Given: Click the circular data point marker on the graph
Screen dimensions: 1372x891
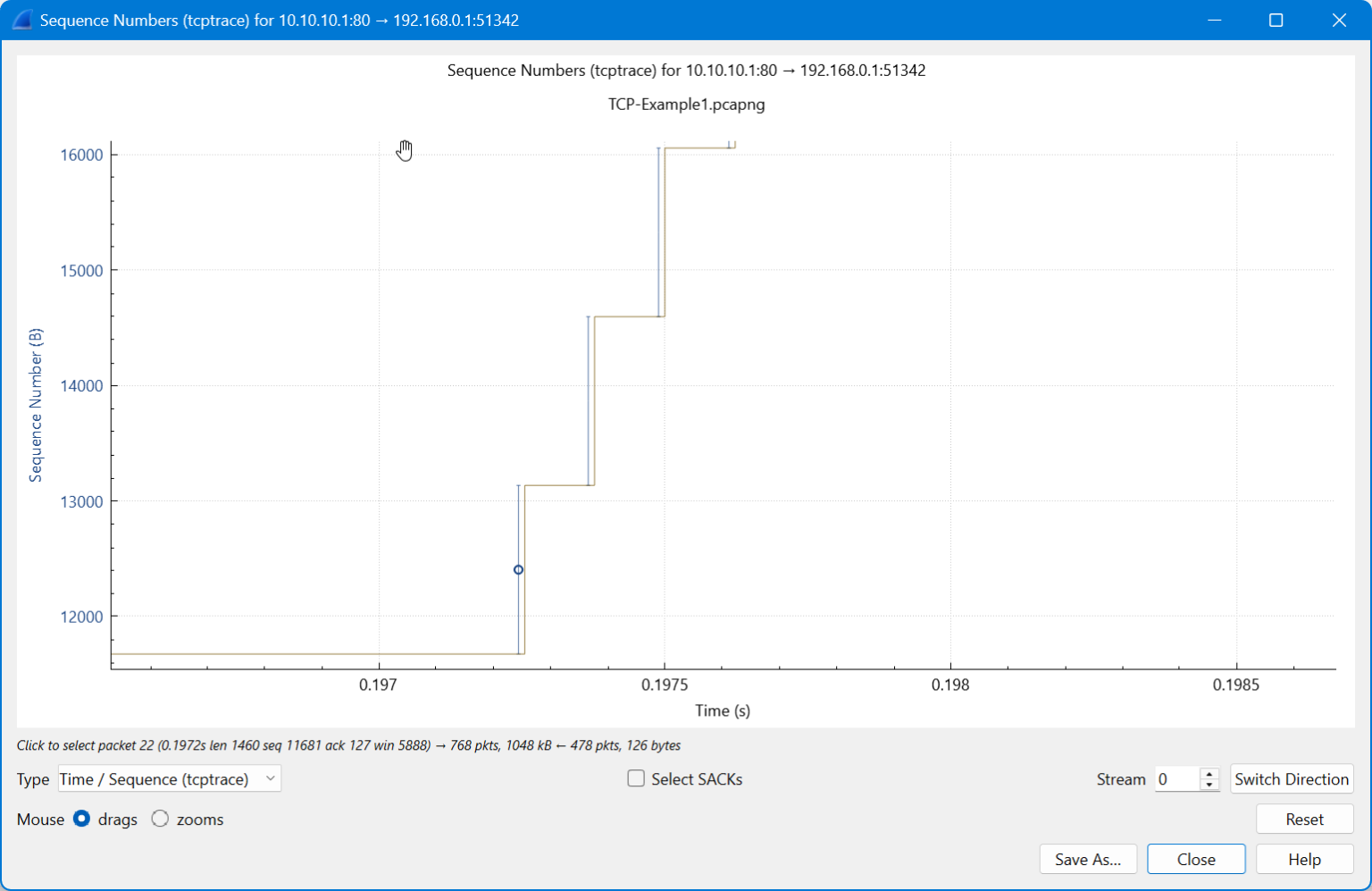Looking at the screenshot, I should (x=518, y=568).
